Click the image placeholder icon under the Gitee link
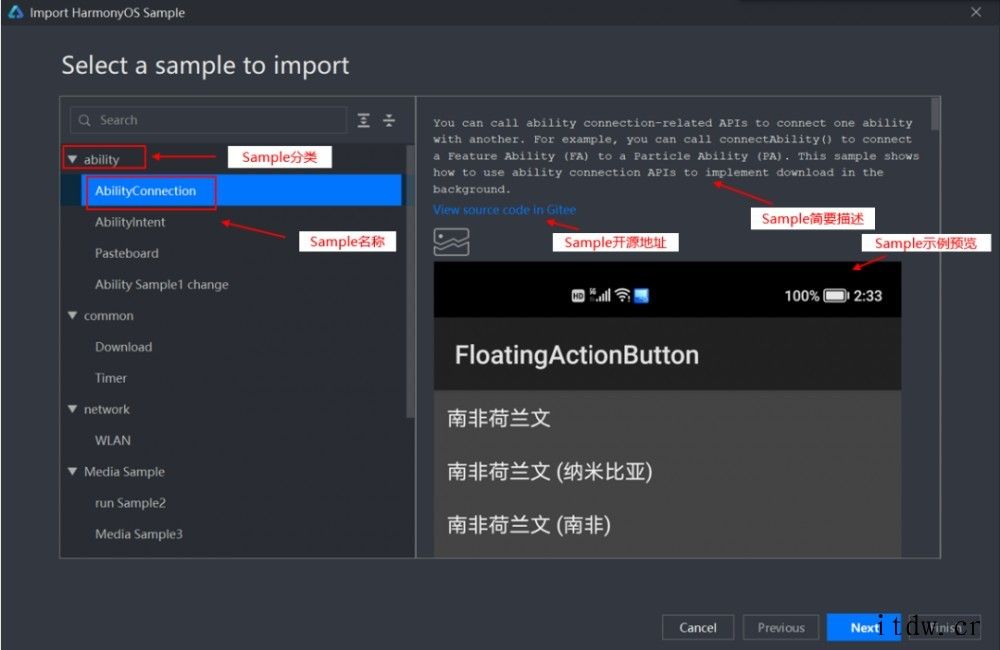This screenshot has width=1000, height=650. click(452, 242)
